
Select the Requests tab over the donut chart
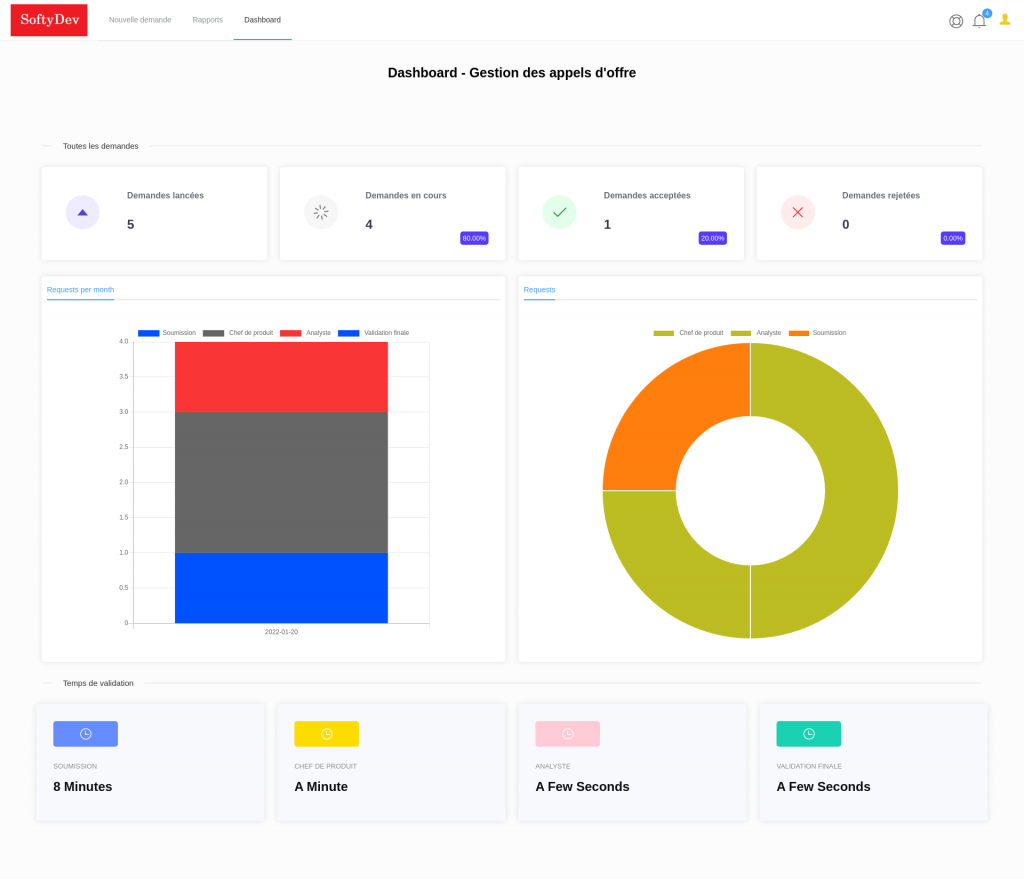[x=539, y=290]
